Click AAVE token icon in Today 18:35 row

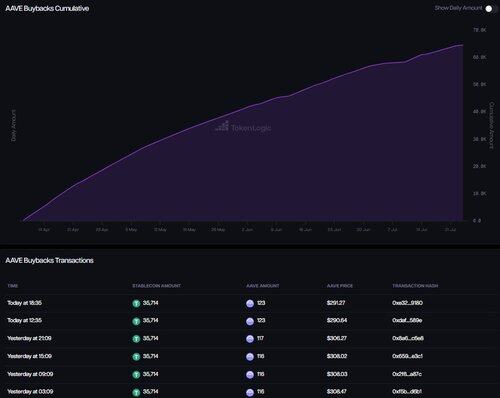click(x=250, y=303)
